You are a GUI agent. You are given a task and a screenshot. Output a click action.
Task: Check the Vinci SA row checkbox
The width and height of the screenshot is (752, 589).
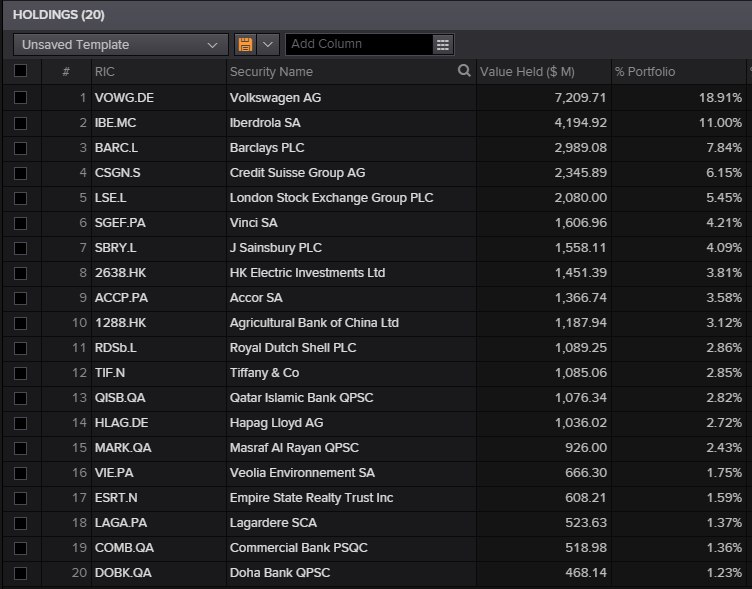click(x=20, y=223)
